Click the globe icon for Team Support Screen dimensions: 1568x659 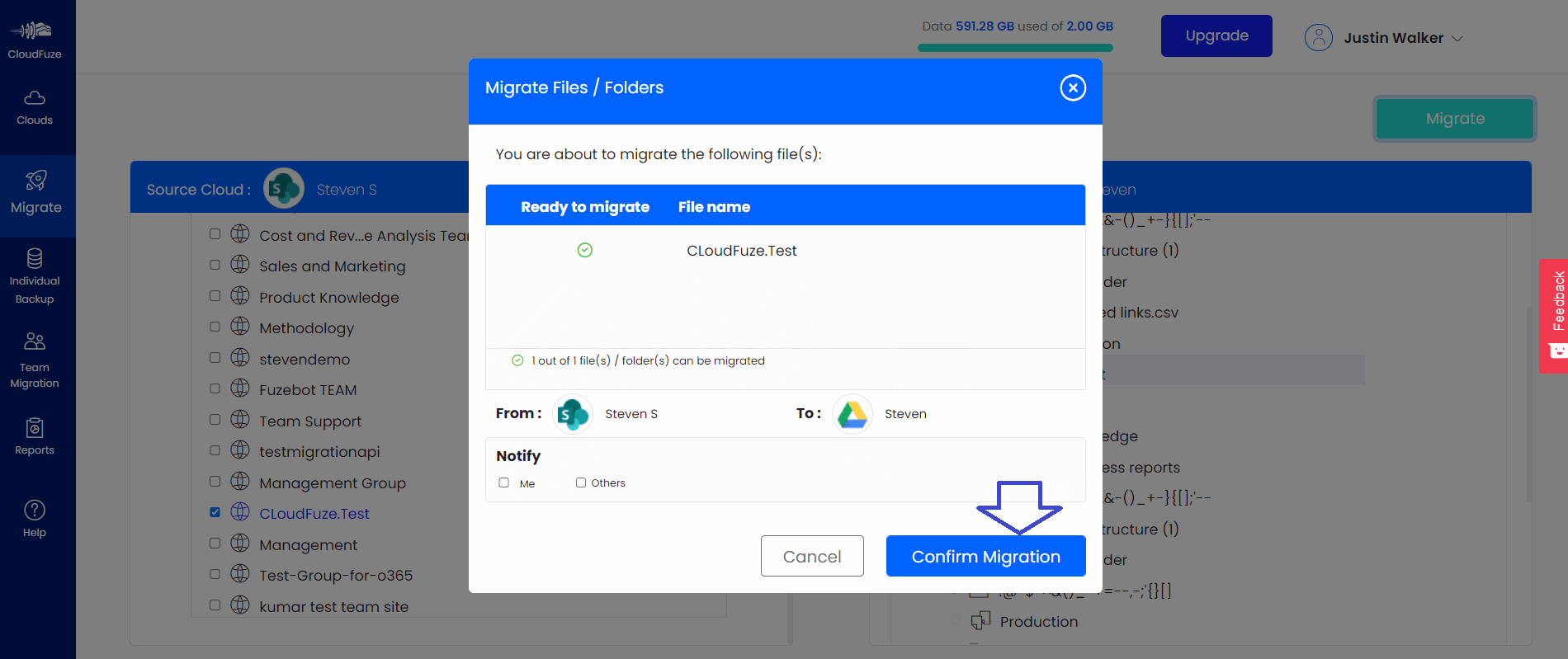tap(240, 419)
